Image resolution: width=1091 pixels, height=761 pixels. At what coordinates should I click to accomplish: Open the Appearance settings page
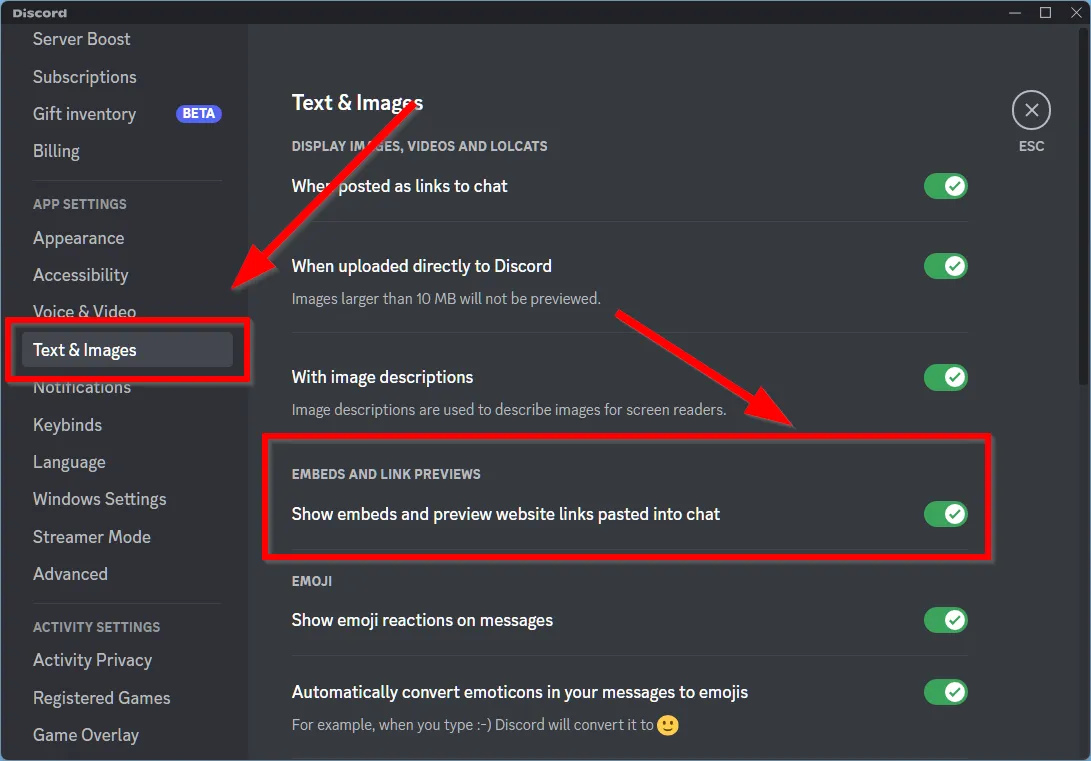tap(78, 238)
